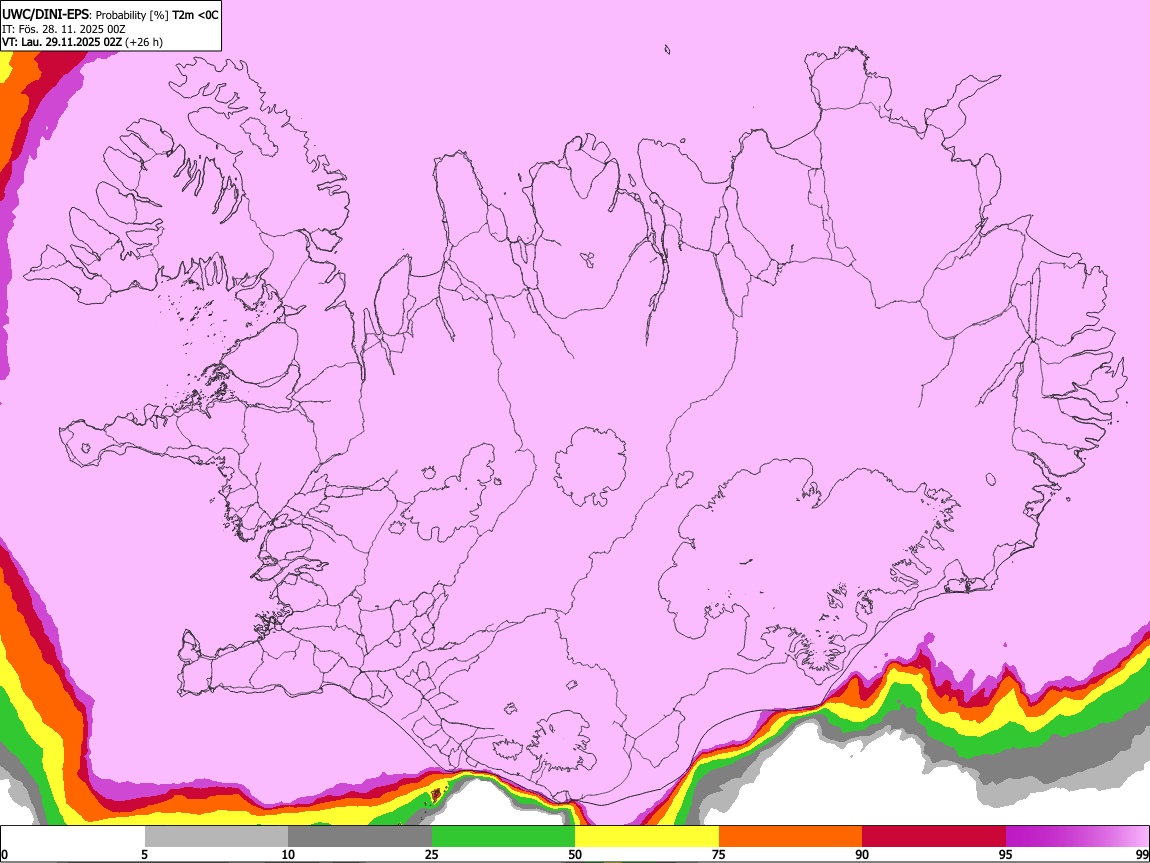Click the legend value '75'
The image size is (1150, 863).
coord(718,854)
